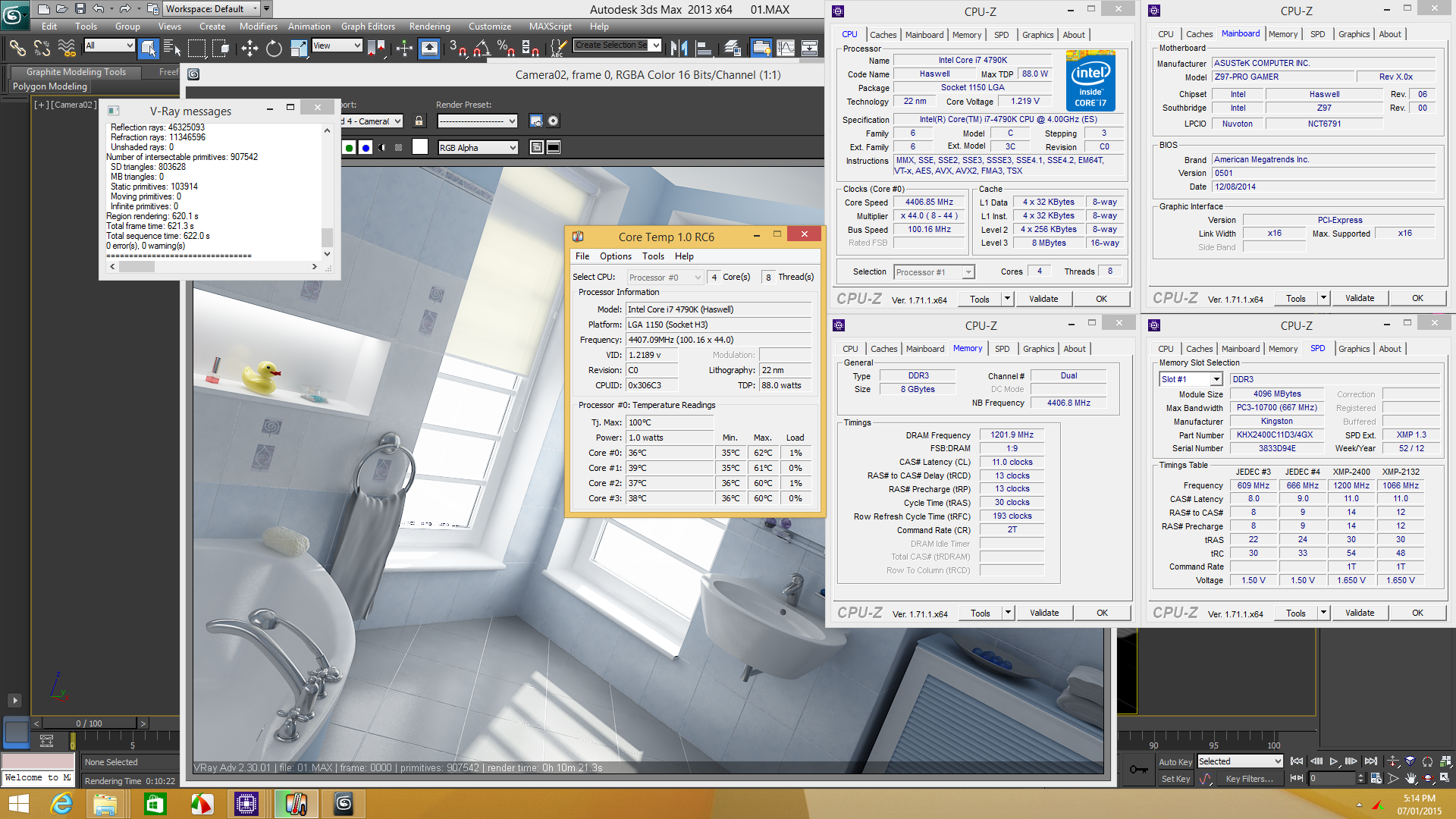Switch to the Caches tab in top-left CPU-Z
1456x819 pixels.
(x=883, y=35)
